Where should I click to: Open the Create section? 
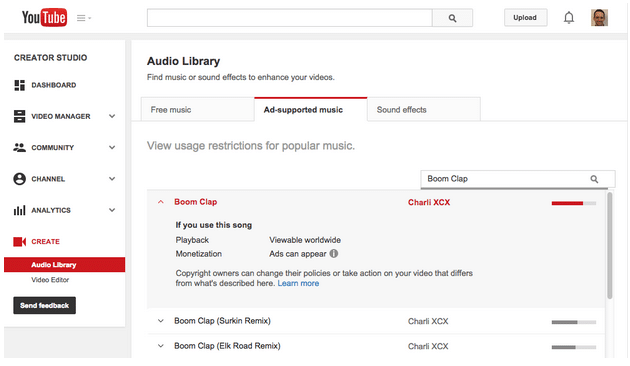tap(45, 242)
